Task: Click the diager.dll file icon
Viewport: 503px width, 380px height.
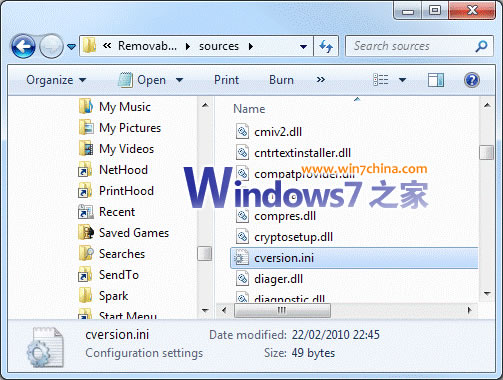Action: pos(242,279)
